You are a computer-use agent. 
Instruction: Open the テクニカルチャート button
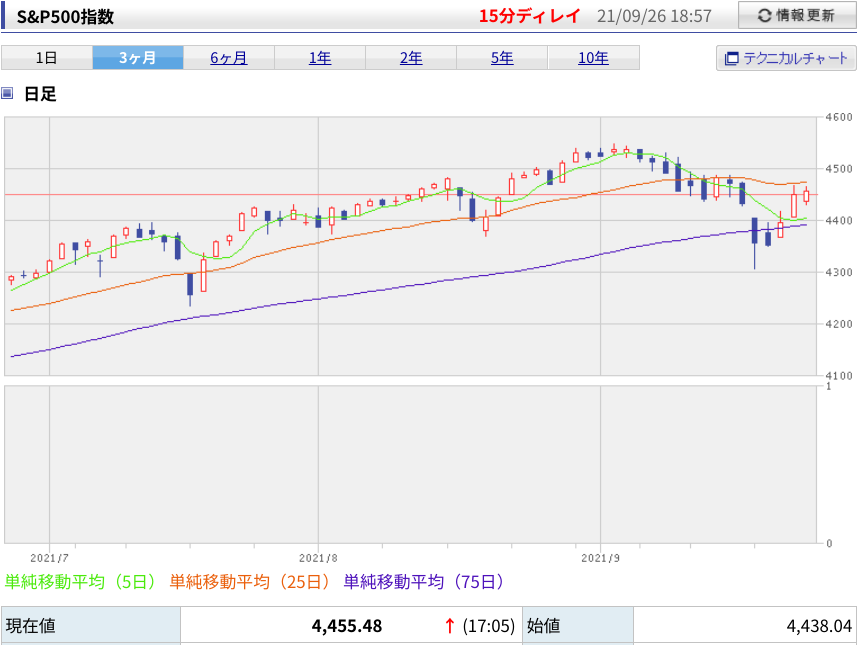(786, 58)
